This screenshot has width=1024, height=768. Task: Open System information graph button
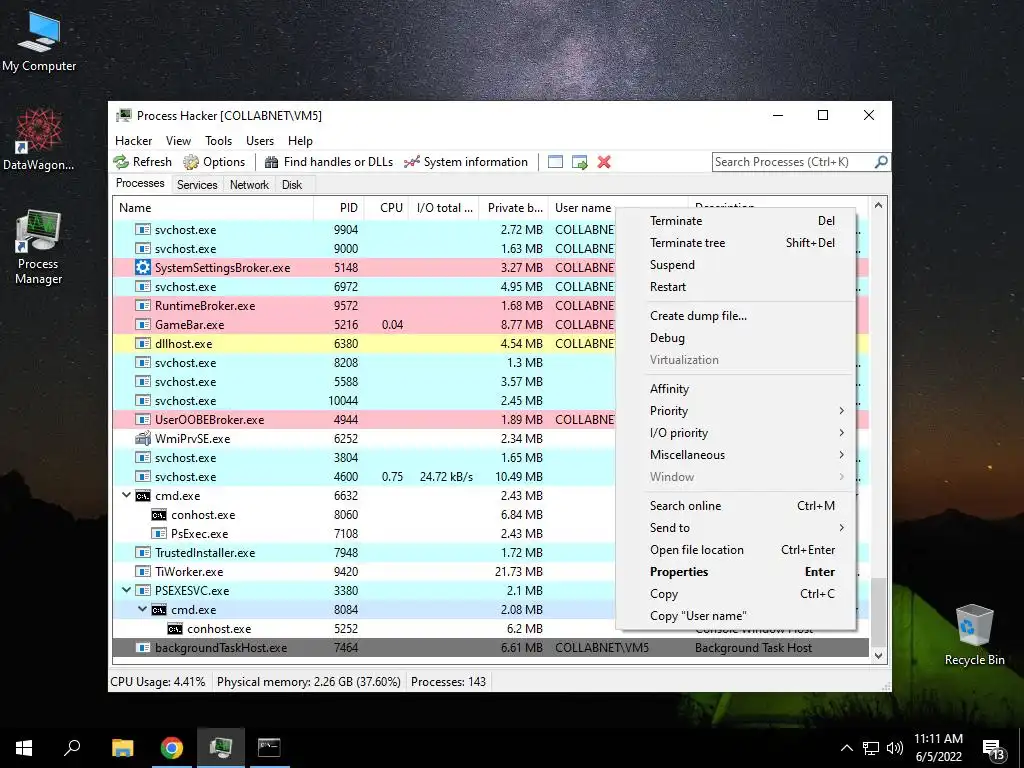[x=466, y=162]
